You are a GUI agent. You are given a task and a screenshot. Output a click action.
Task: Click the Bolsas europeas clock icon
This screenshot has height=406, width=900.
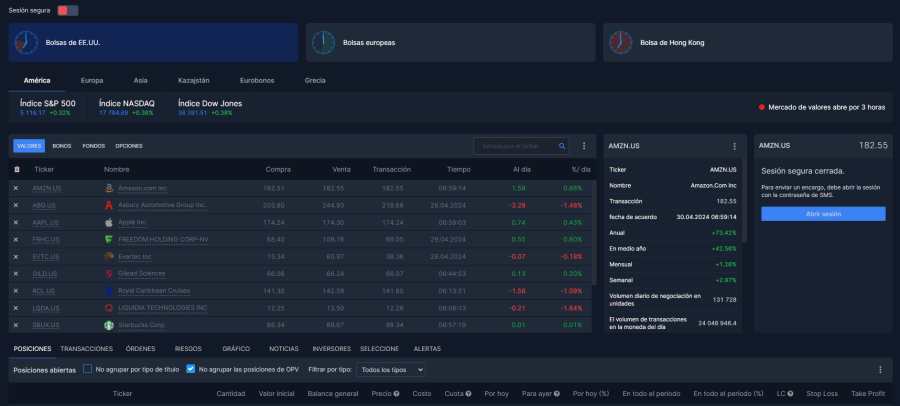324,42
